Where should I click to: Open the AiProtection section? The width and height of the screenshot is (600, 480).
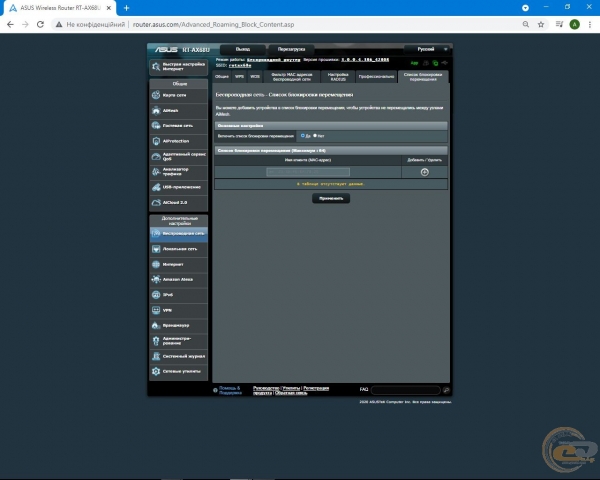(x=179, y=141)
